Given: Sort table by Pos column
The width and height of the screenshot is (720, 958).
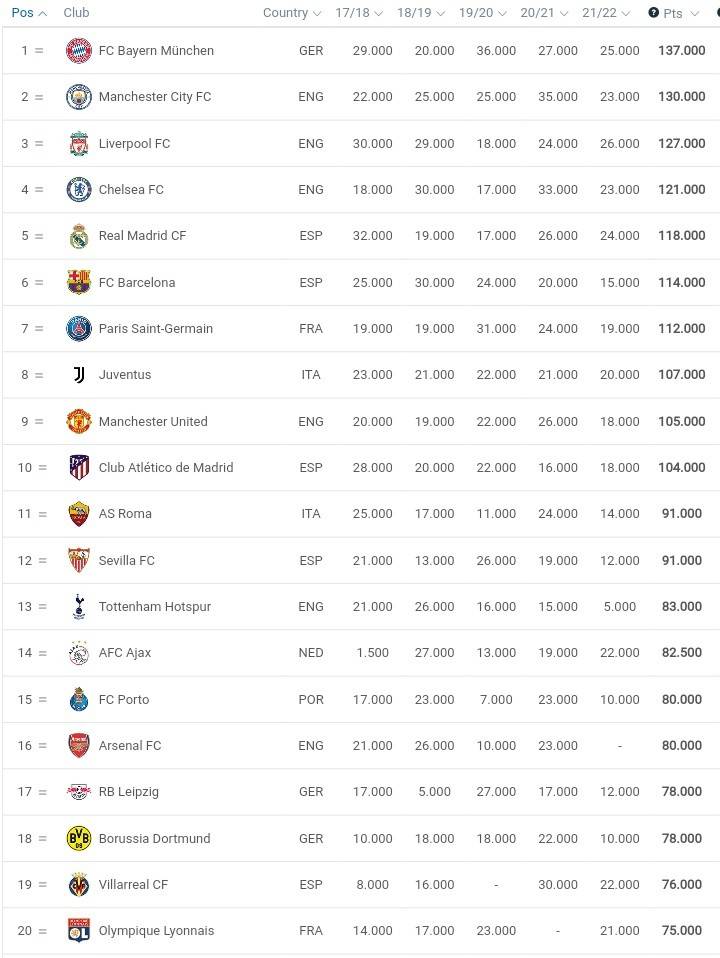Looking at the screenshot, I should [x=29, y=12].
